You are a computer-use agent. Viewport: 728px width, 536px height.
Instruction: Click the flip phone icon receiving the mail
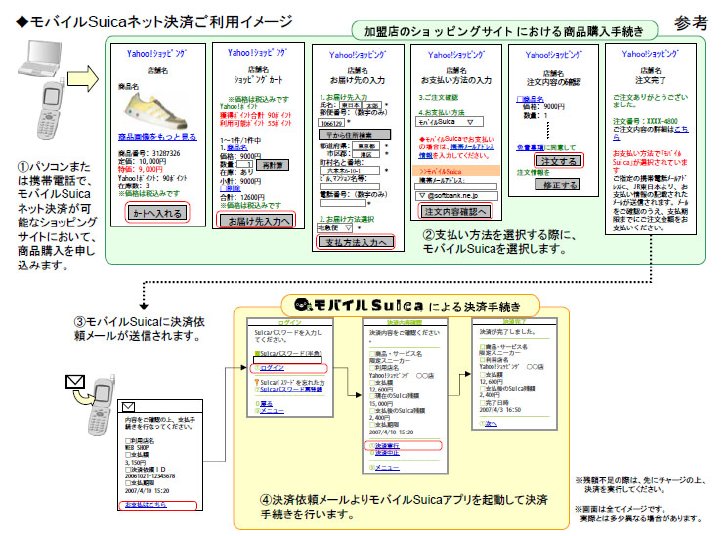(x=101, y=405)
